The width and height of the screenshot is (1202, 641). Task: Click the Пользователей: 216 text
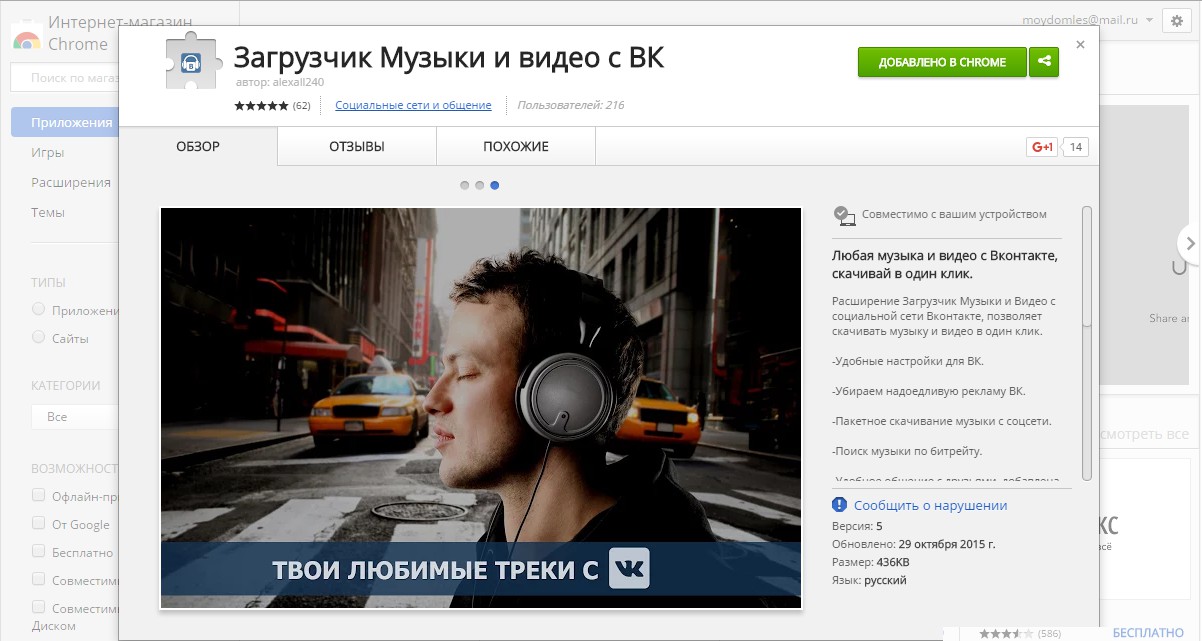point(571,105)
